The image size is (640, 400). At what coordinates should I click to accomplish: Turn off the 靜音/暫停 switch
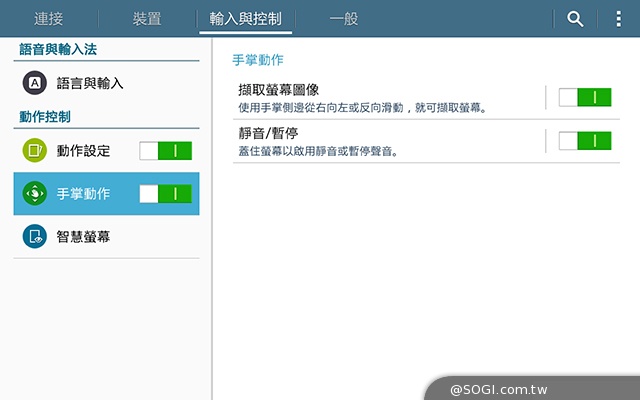584,140
